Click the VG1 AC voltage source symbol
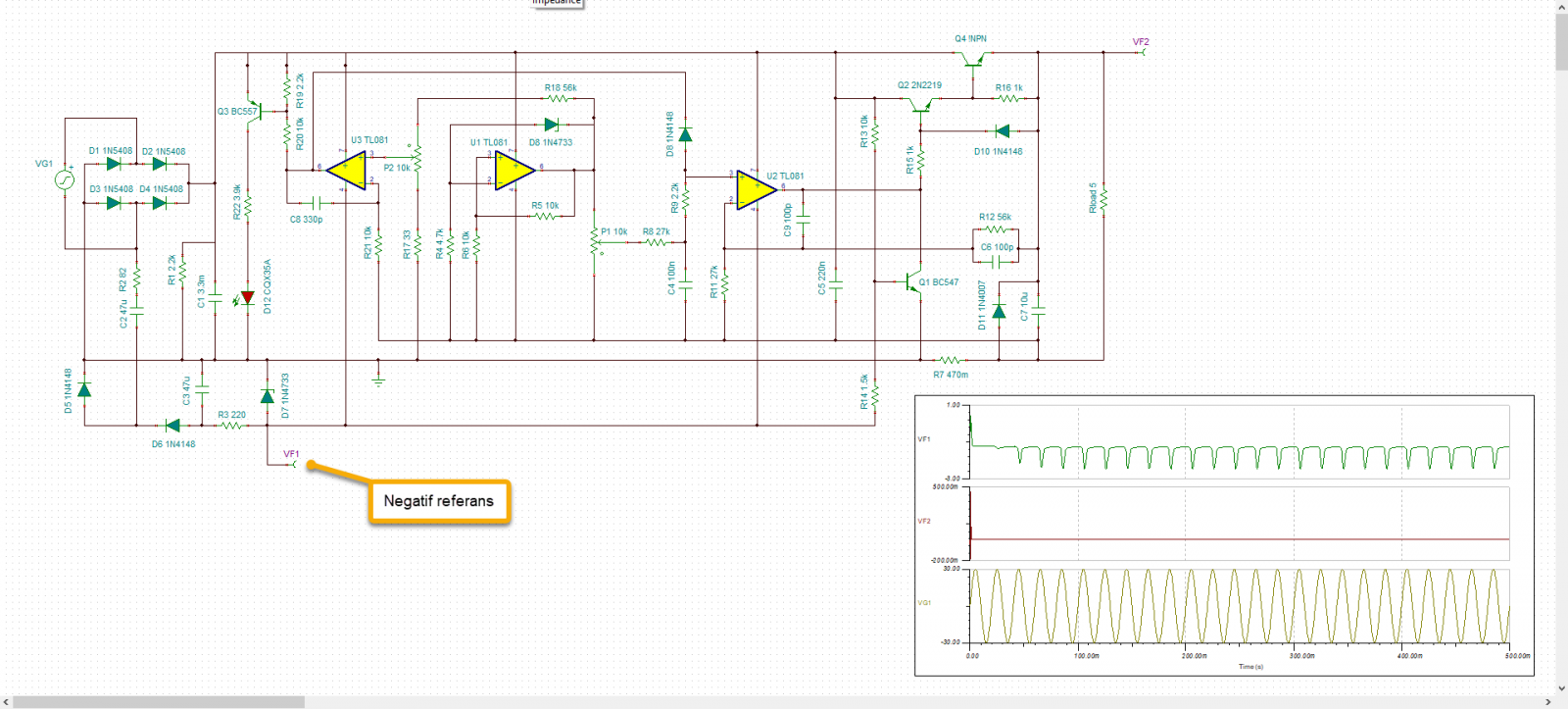This screenshot has width=1568, height=709. pos(65,179)
